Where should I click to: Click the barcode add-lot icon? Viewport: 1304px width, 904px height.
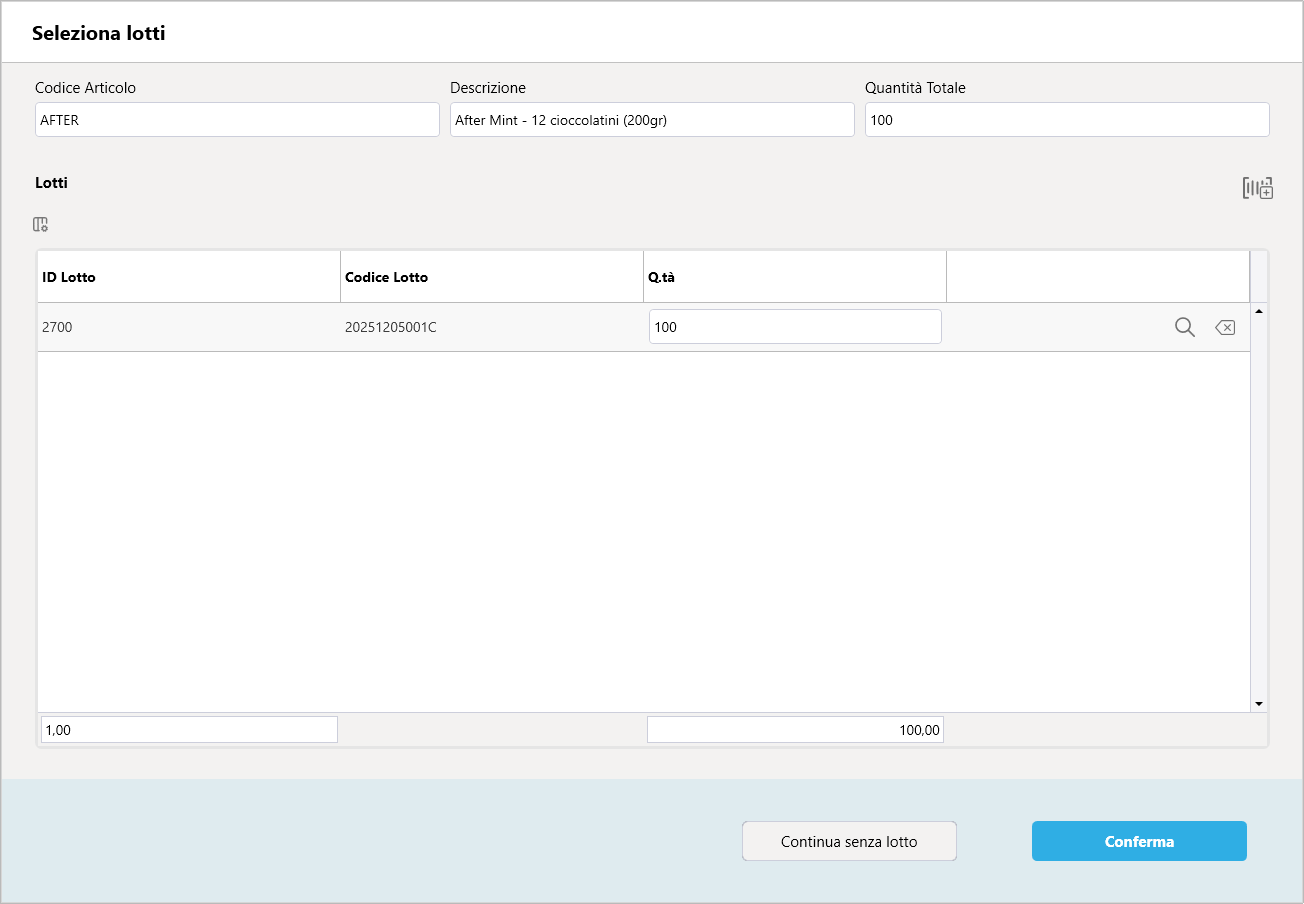tap(1257, 188)
